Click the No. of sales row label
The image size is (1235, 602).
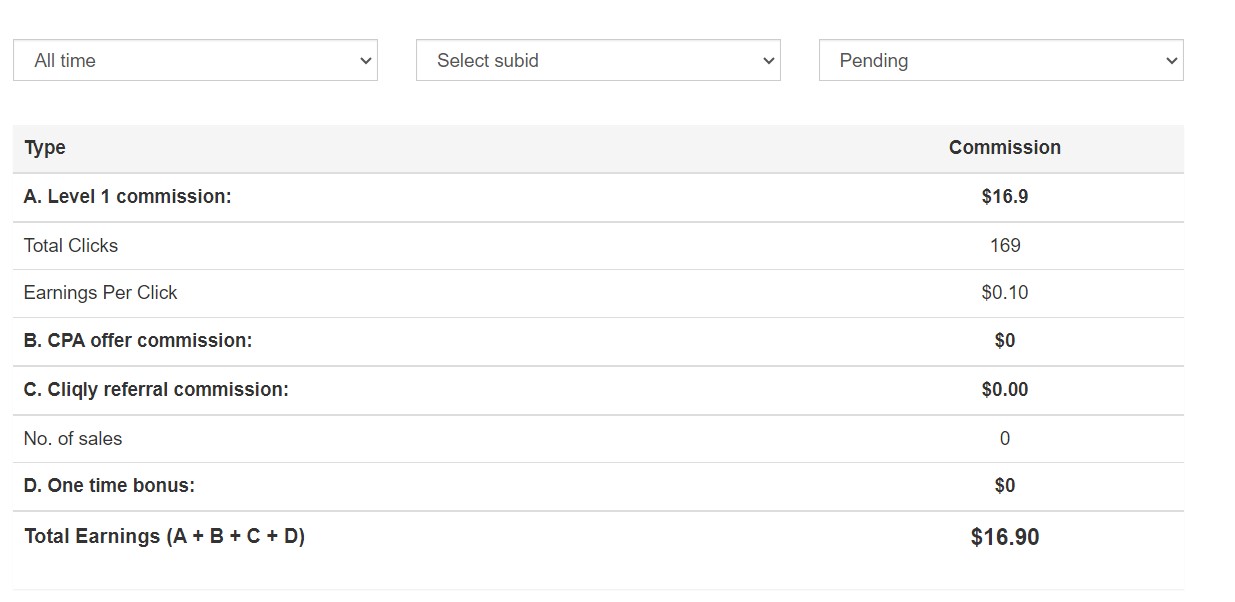pos(73,439)
